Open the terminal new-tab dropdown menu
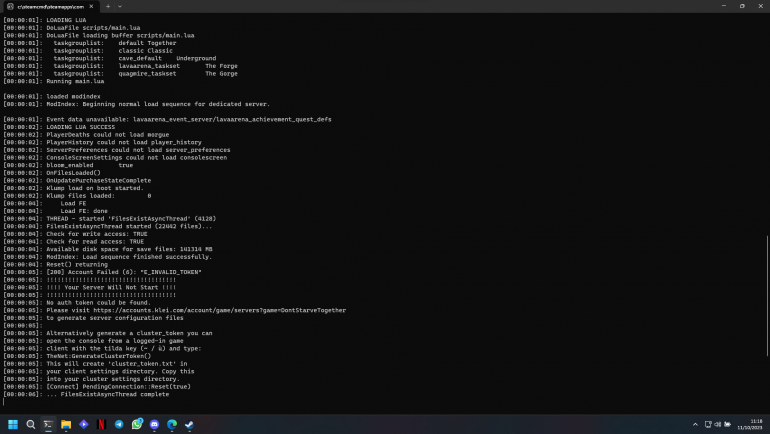The width and height of the screenshot is (770, 434). (121, 6)
